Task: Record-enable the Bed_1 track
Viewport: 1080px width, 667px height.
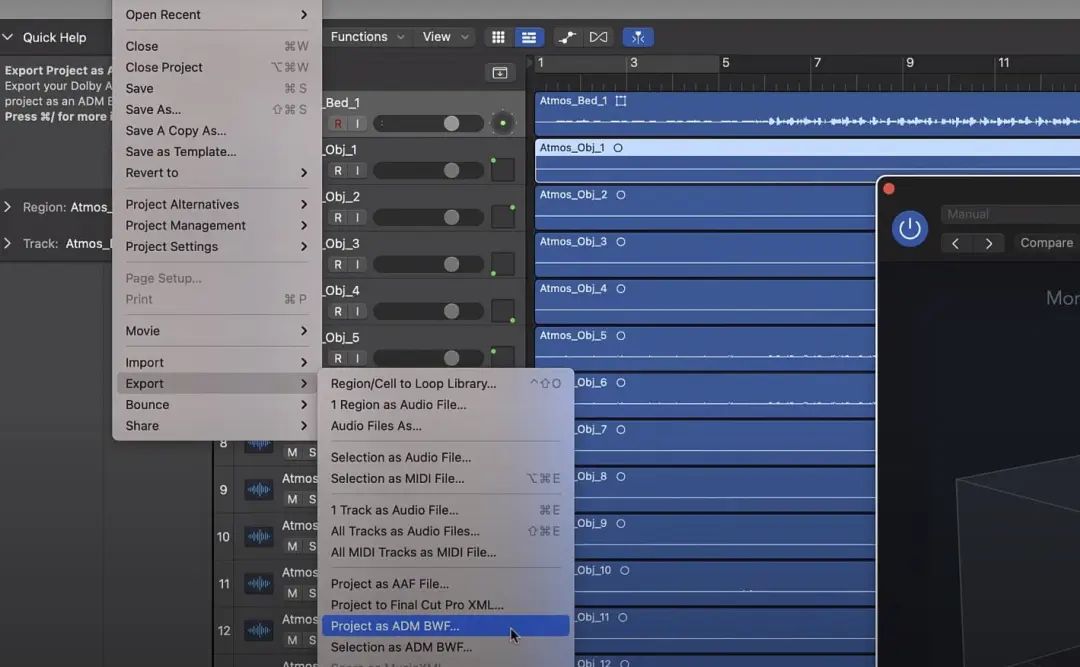Action: tap(338, 123)
